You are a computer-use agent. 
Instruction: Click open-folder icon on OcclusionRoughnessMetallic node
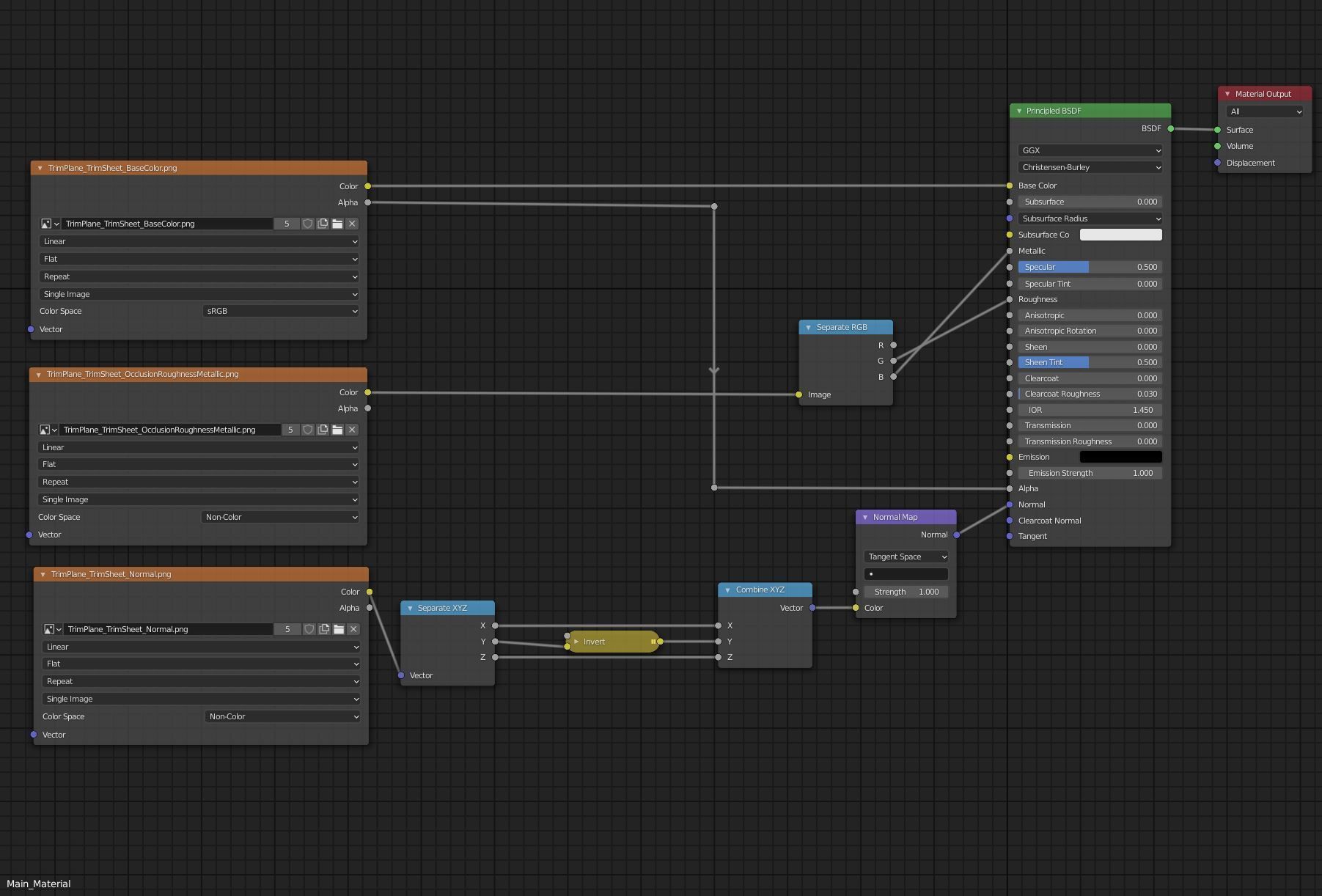point(337,430)
